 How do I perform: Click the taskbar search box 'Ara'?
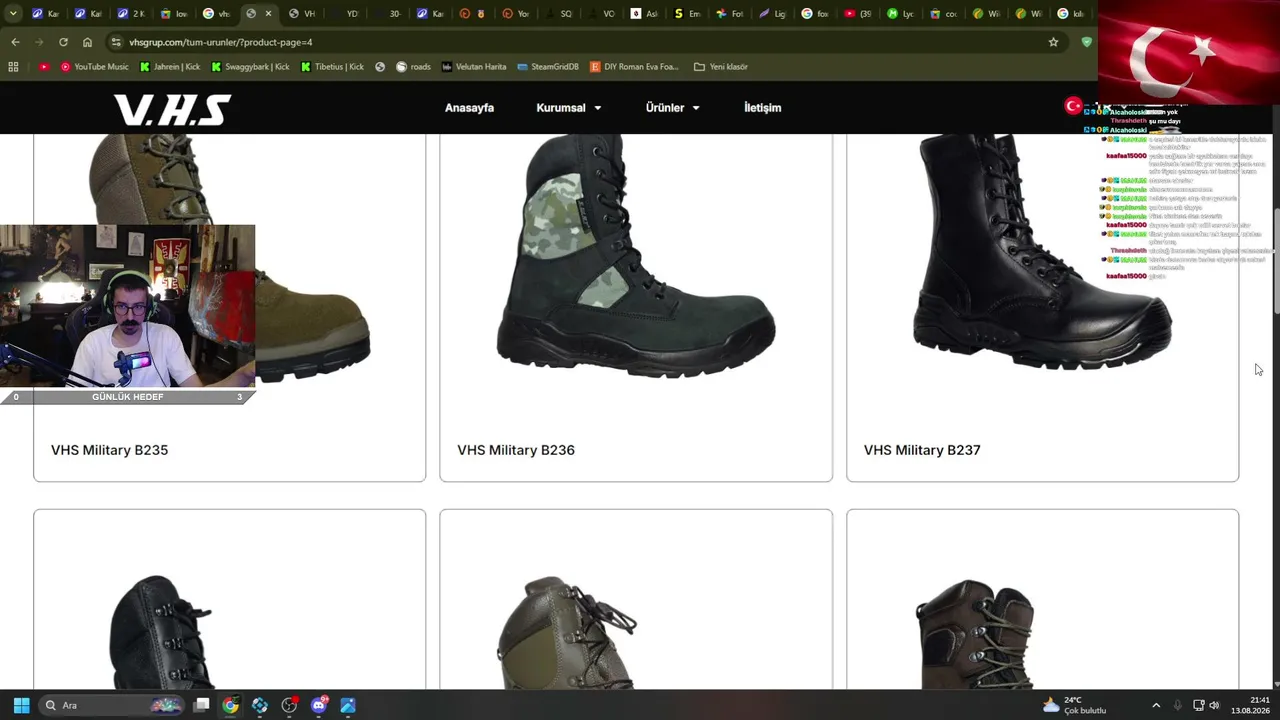click(x=112, y=705)
